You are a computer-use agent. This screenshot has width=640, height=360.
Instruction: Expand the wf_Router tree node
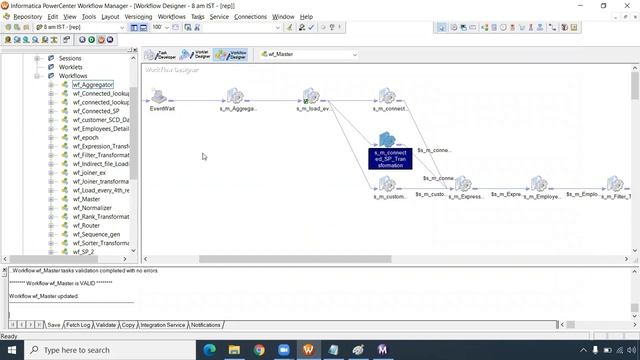pos(51,225)
